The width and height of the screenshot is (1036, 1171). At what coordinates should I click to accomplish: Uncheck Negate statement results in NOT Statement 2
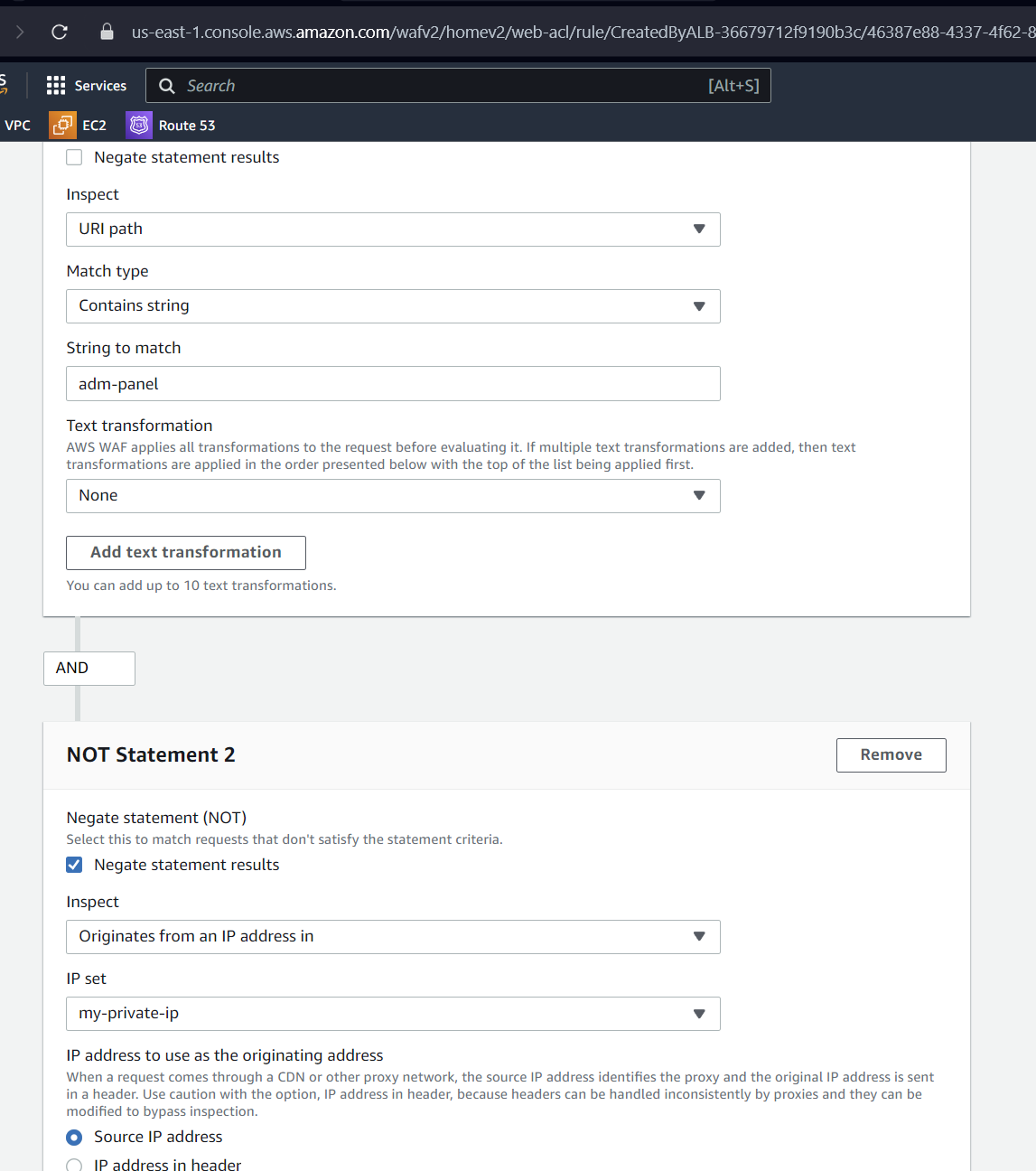click(75, 865)
